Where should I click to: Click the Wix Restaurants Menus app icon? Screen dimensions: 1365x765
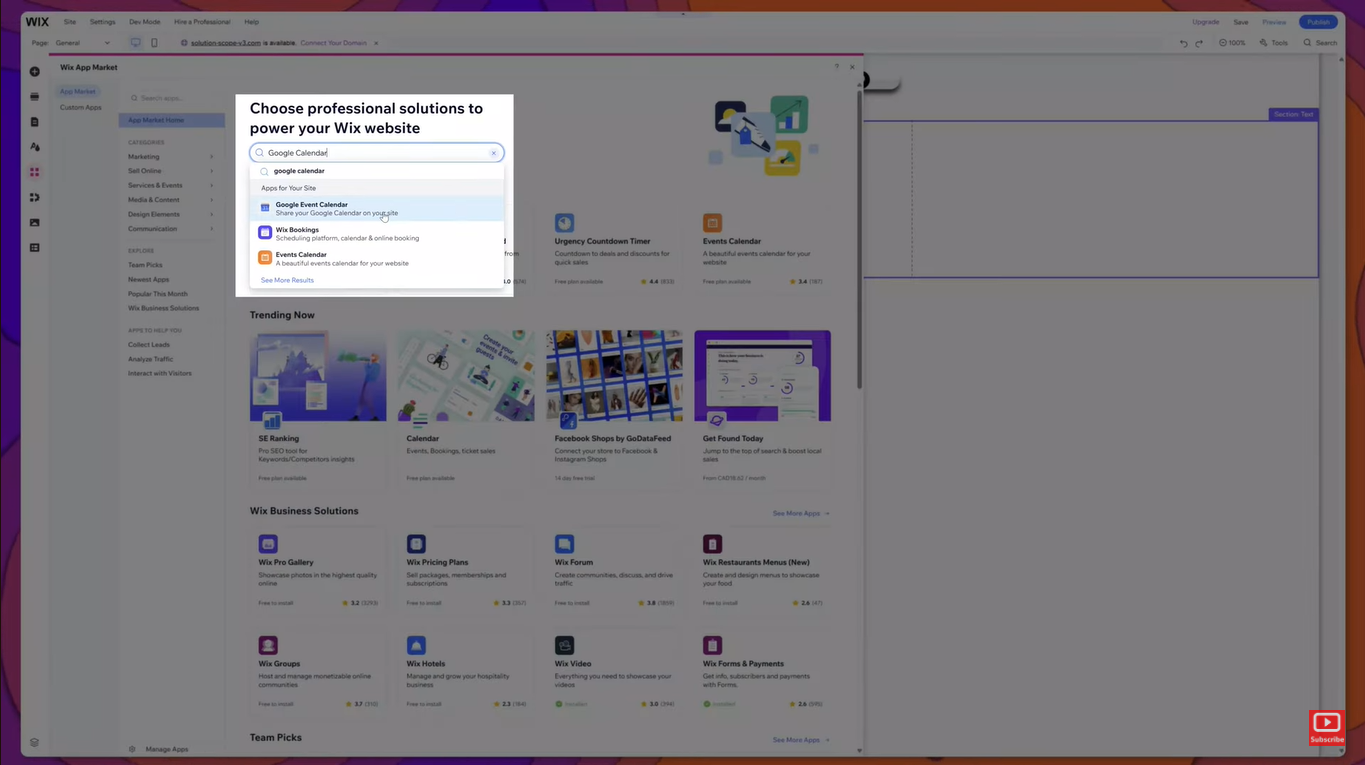click(712, 544)
